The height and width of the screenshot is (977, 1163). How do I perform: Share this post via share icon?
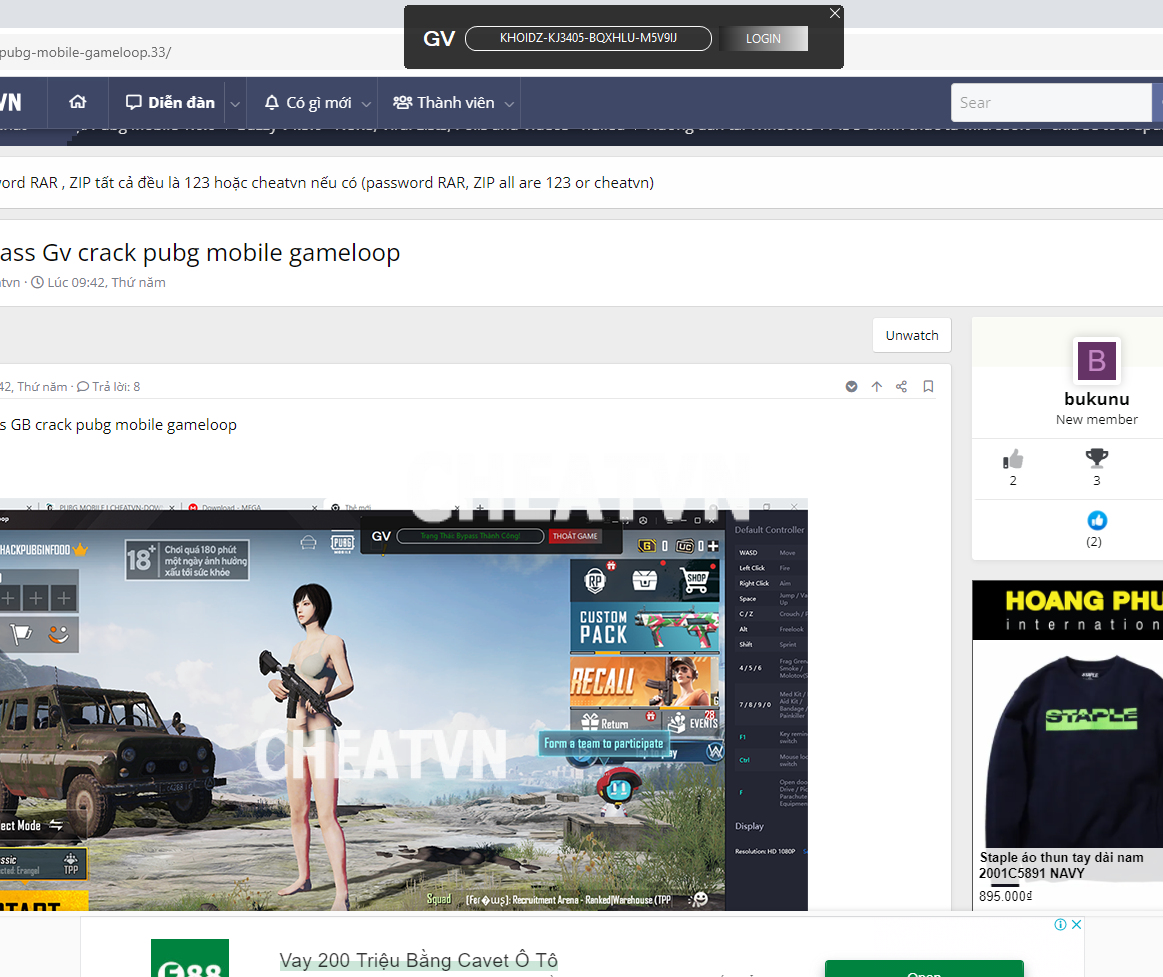[901, 387]
